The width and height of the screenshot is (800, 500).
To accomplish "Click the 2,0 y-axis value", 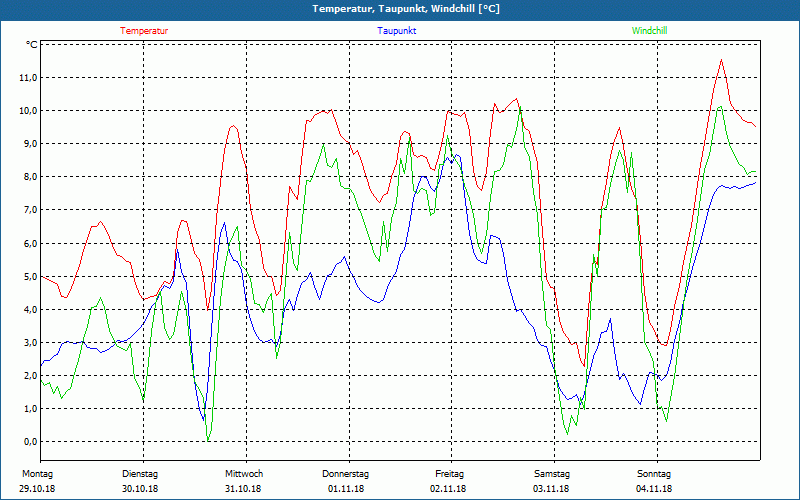I will pos(31,376).
